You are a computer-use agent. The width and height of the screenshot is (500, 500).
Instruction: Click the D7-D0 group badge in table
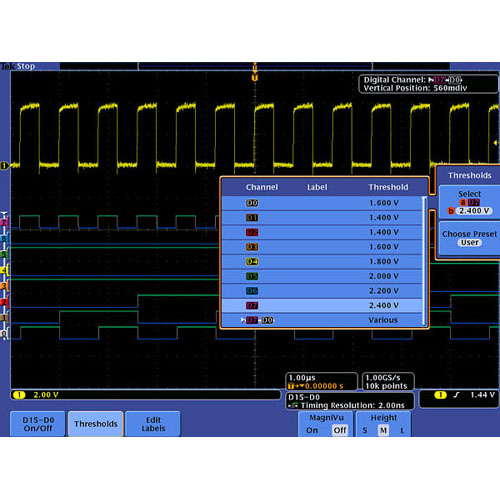(x=260, y=320)
